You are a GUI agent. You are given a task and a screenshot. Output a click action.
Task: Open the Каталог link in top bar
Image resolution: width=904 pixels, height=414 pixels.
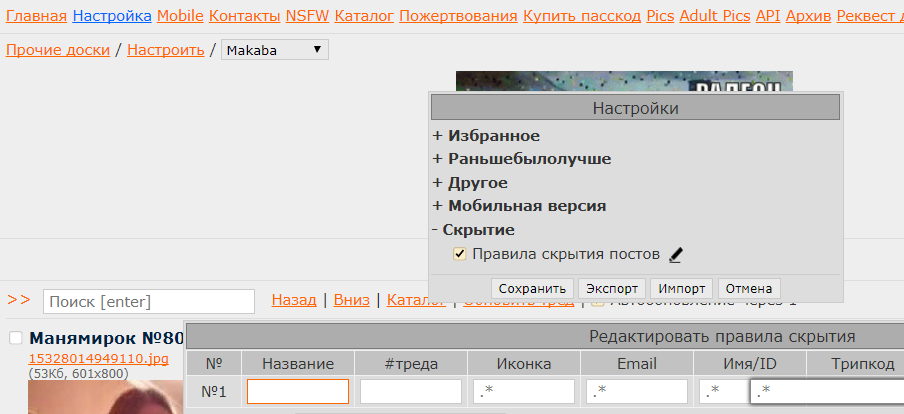[x=364, y=16]
